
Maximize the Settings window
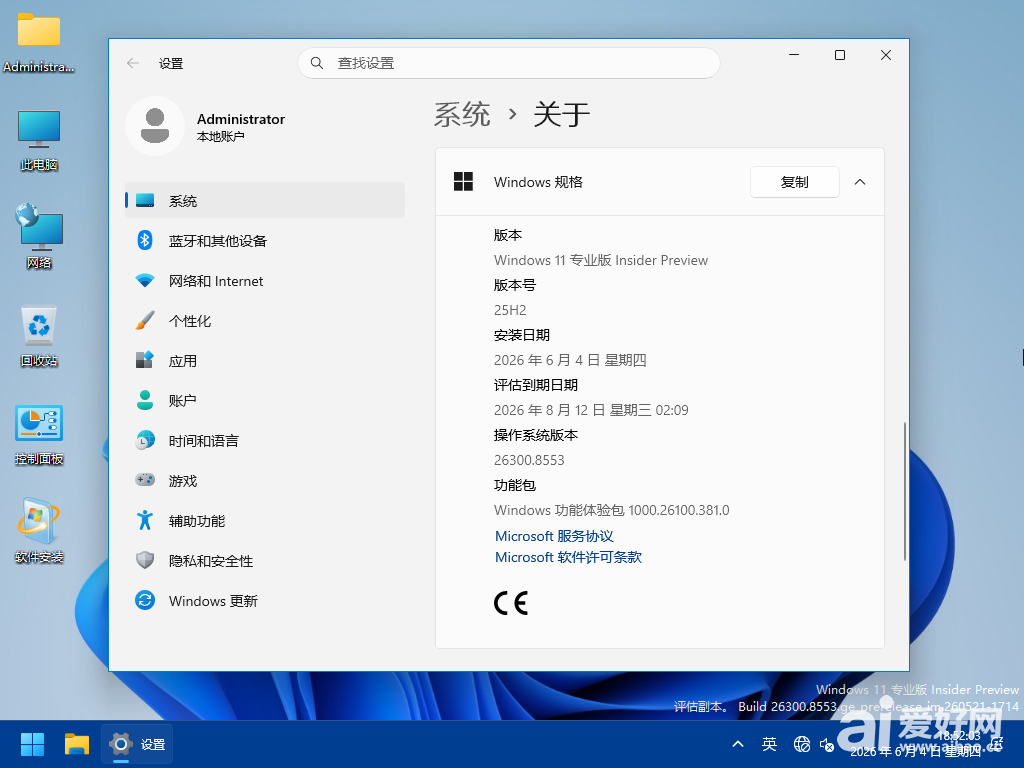point(840,56)
